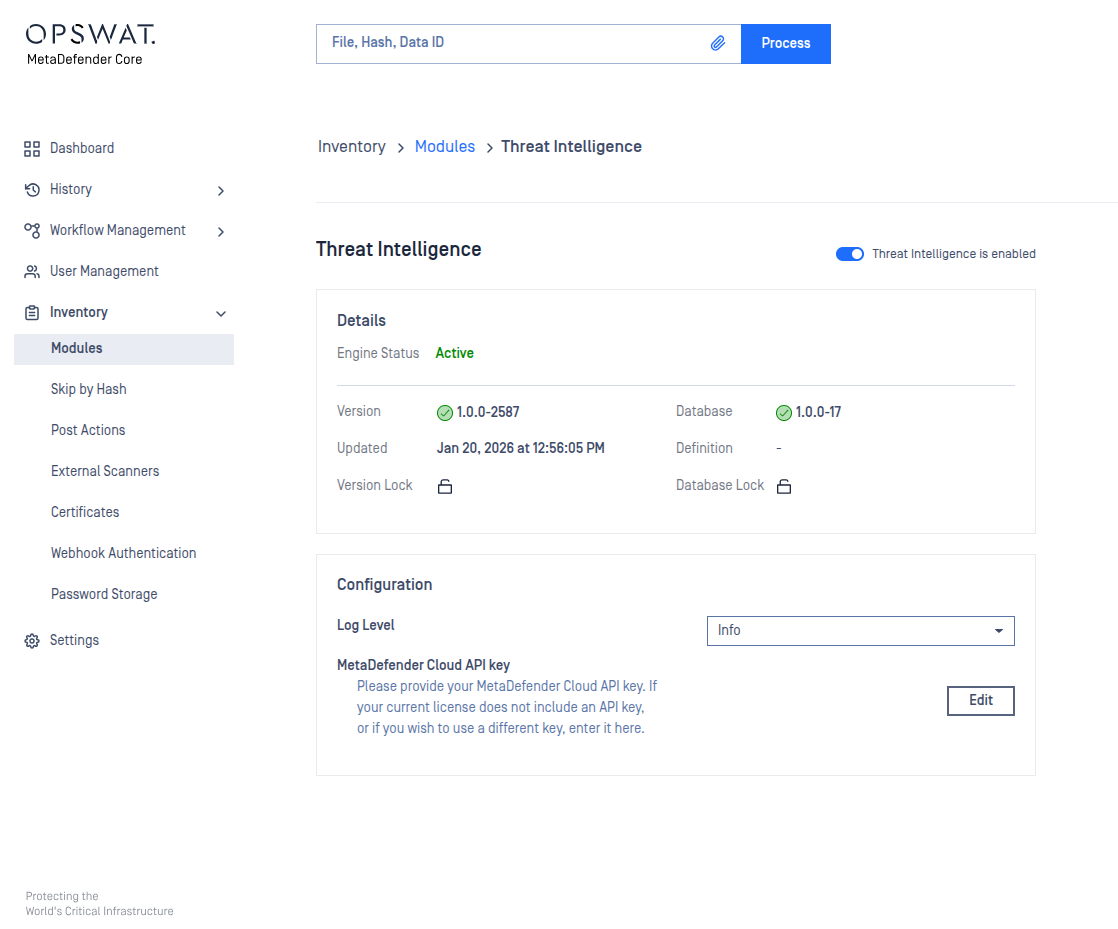Select External Scanners in sidebar

tap(105, 471)
